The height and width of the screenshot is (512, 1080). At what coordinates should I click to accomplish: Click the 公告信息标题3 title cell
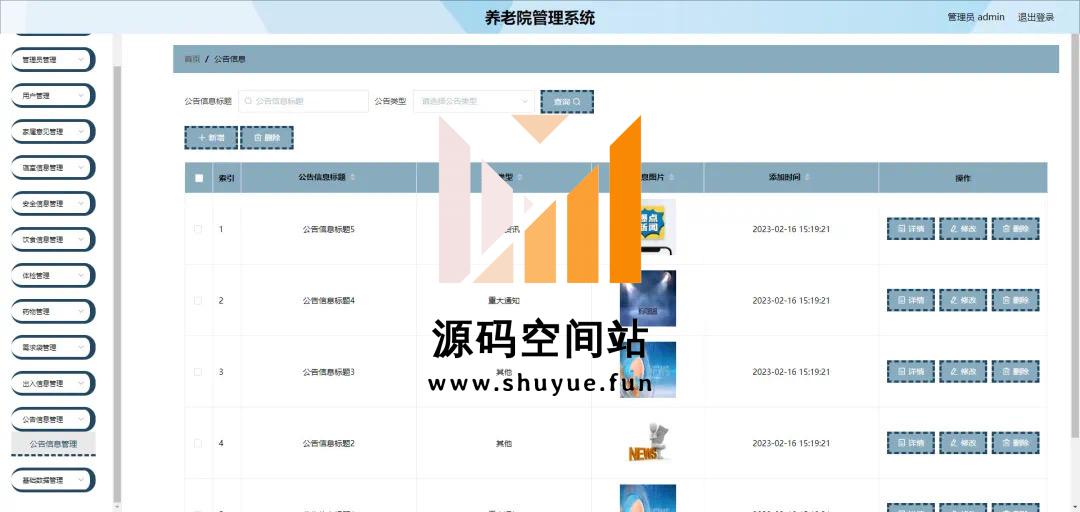(x=328, y=372)
